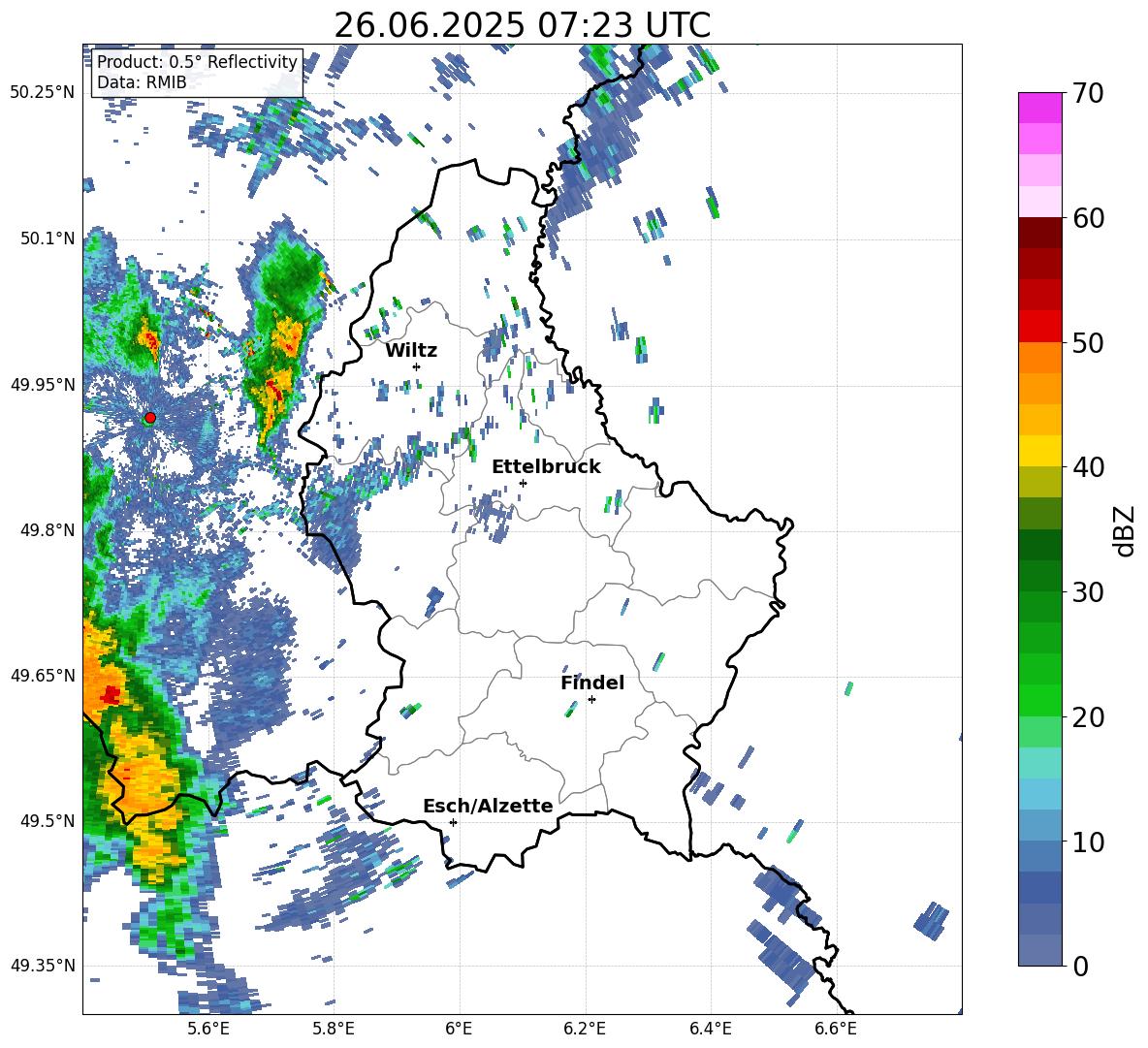The image size is (1148, 1048).
Task: Click the 49.8°N latitude label
Action: click(48, 530)
